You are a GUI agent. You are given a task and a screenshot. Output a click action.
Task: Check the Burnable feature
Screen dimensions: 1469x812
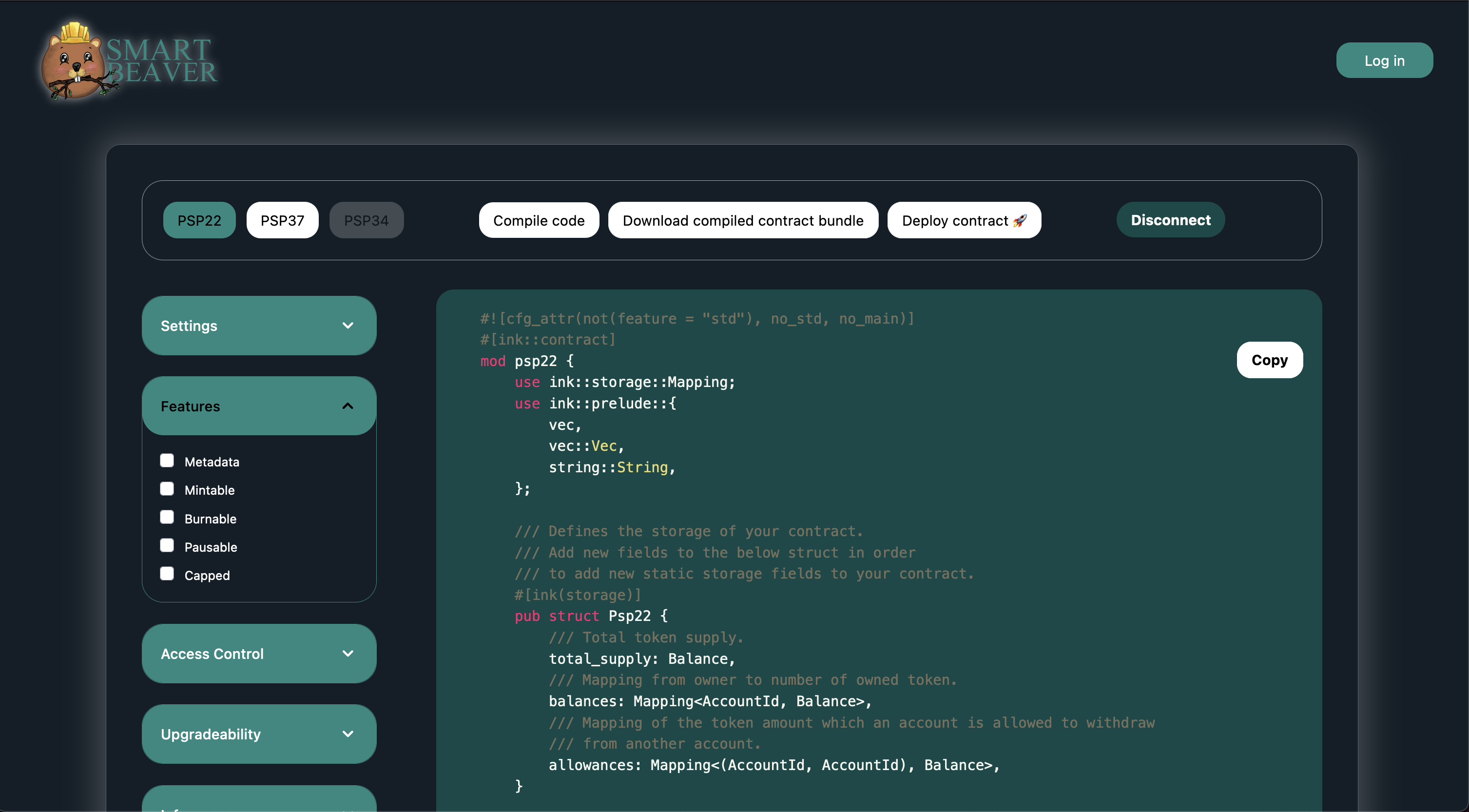167,518
